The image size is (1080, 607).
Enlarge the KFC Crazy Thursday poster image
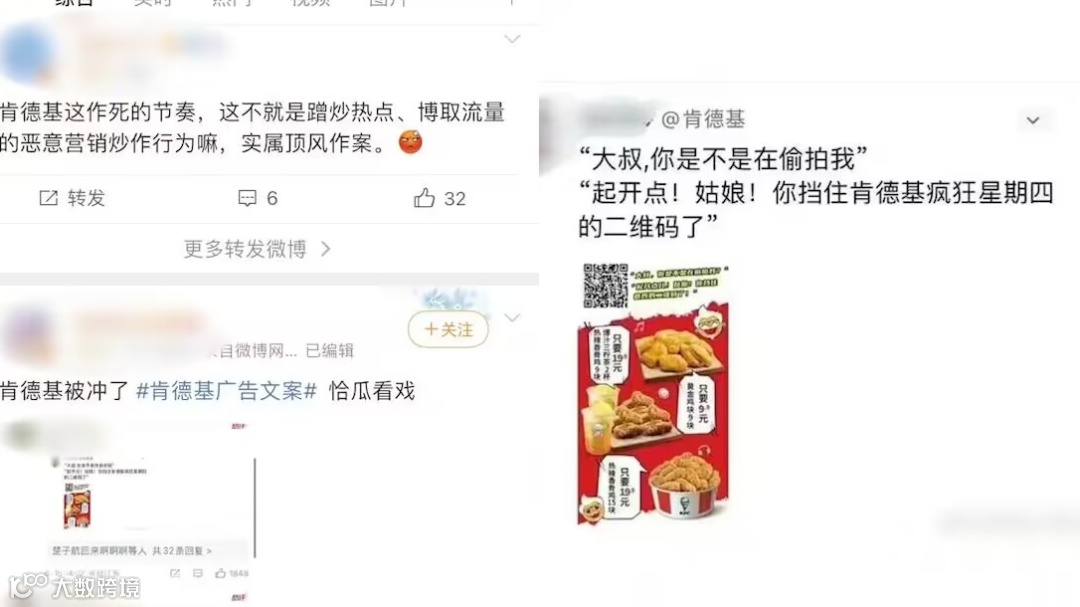653,394
